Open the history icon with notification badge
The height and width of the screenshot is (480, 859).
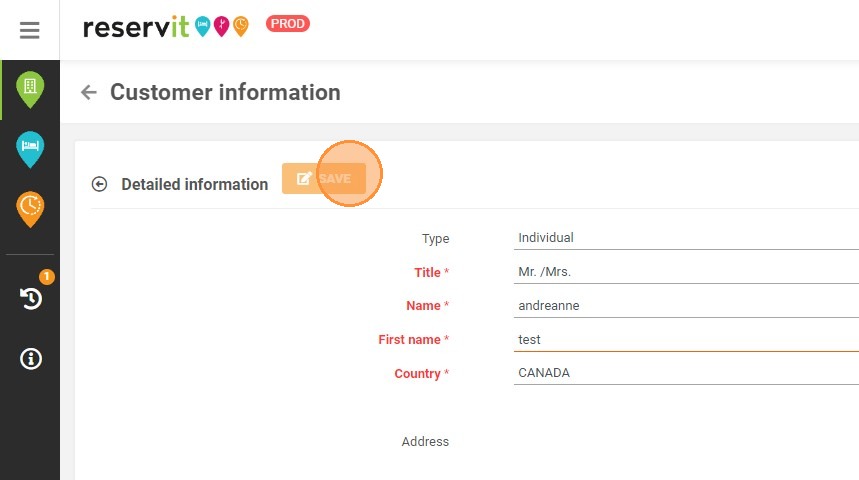point(31,298)
